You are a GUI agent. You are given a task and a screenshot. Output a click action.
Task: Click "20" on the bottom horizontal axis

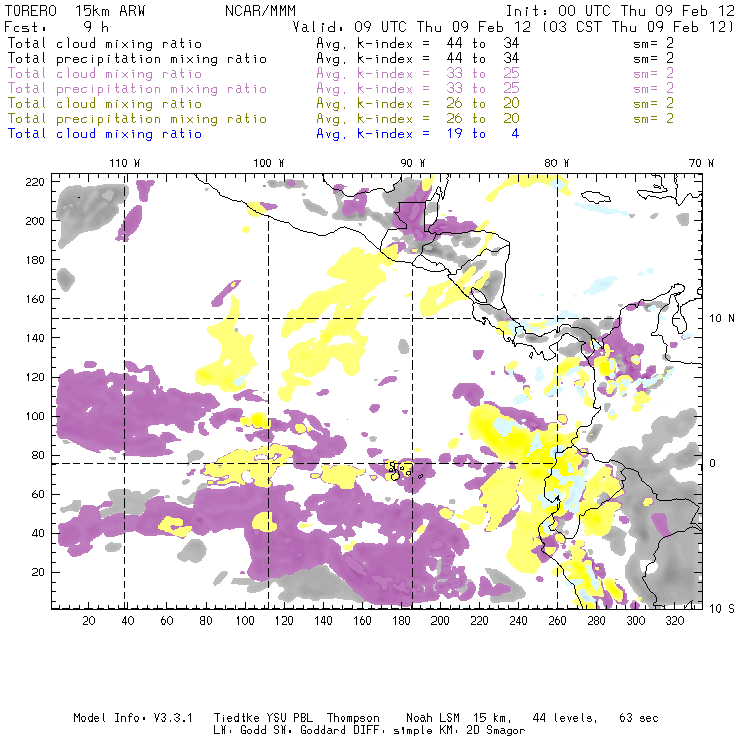click(x=89, y=621)
